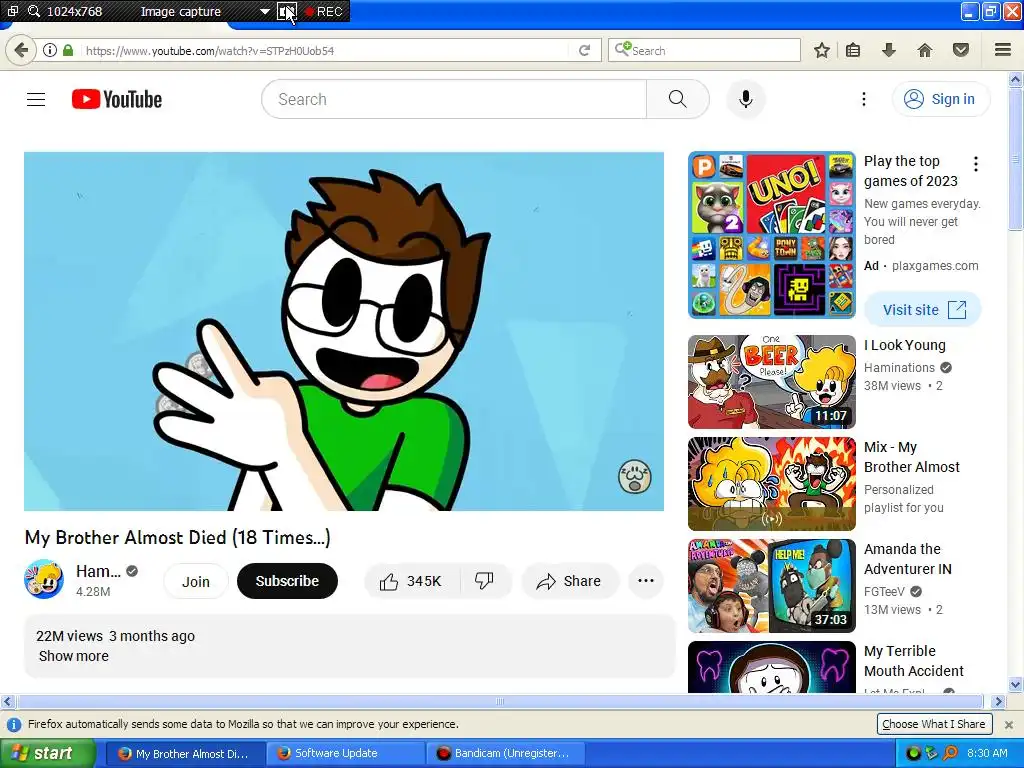Click the video player to play
1024x768 pixels.
click(x=344, y=331)
